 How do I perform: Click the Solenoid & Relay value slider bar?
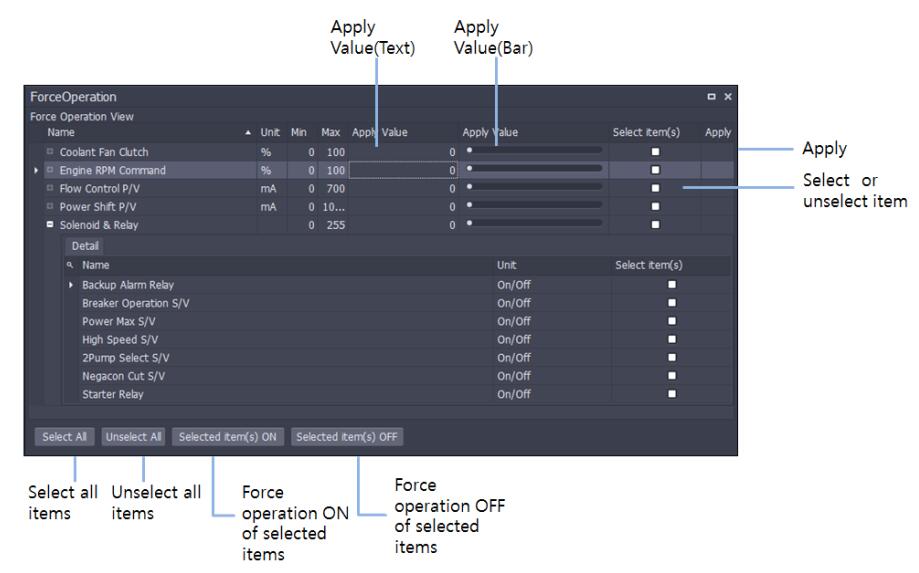click(535, 223)
